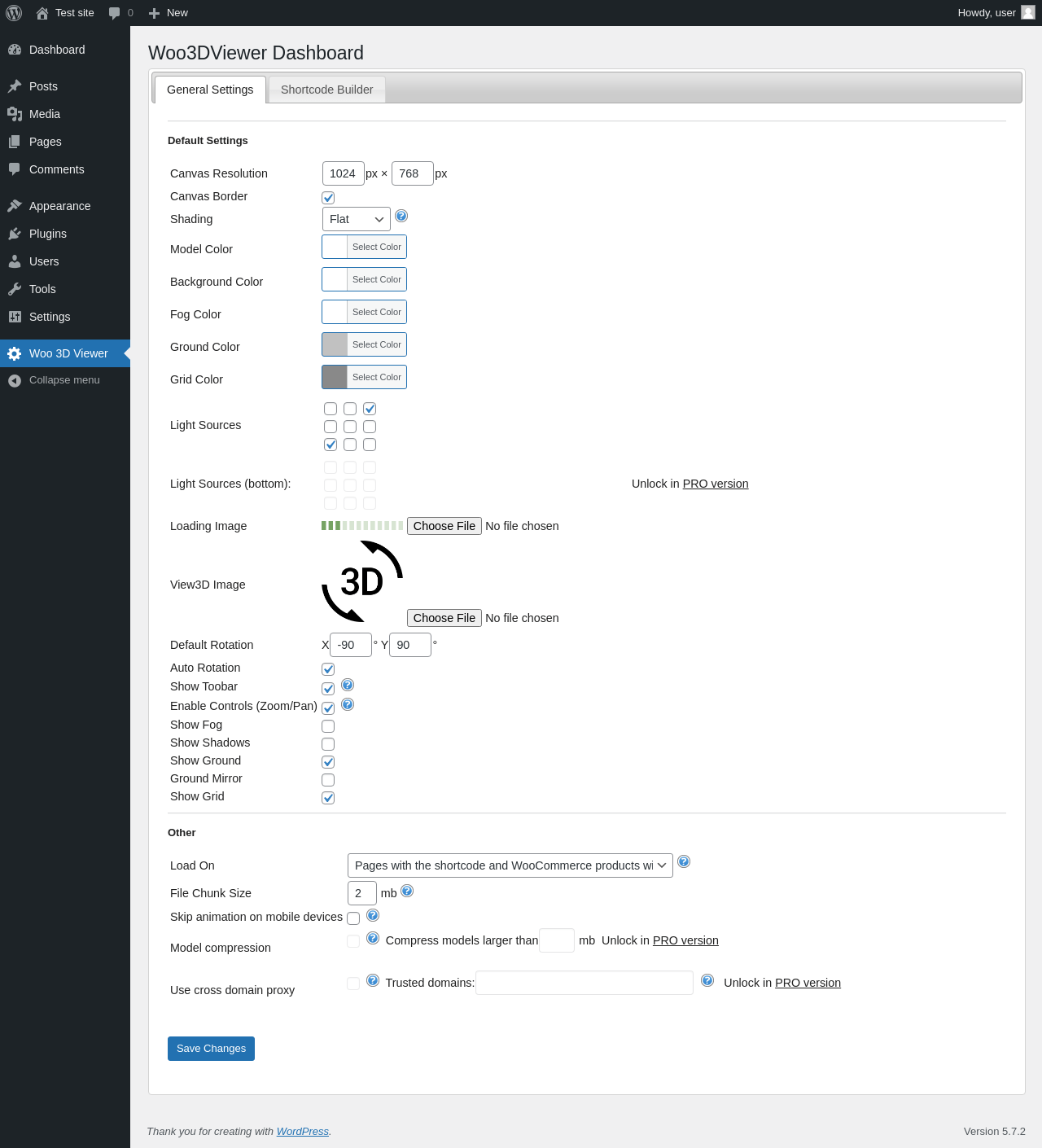Screen dimensions: 1042x1148
Task: Switch to the Shortcode Builder tab
Action: tap(327, 90)
